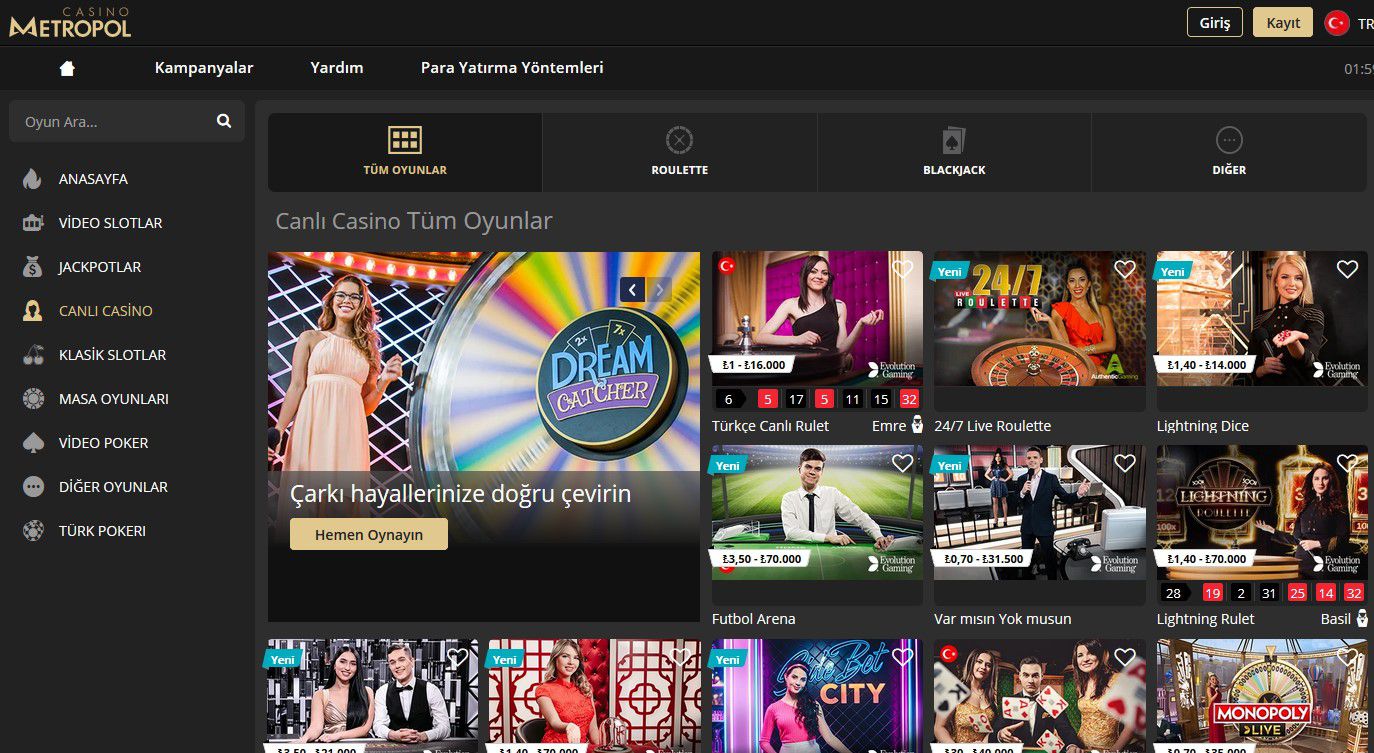The height and width of the screenshot is (753, 1374).
Task: Open Video Slotlar from the sidebar
Action: pyautogui.click(x=110, y=223)
